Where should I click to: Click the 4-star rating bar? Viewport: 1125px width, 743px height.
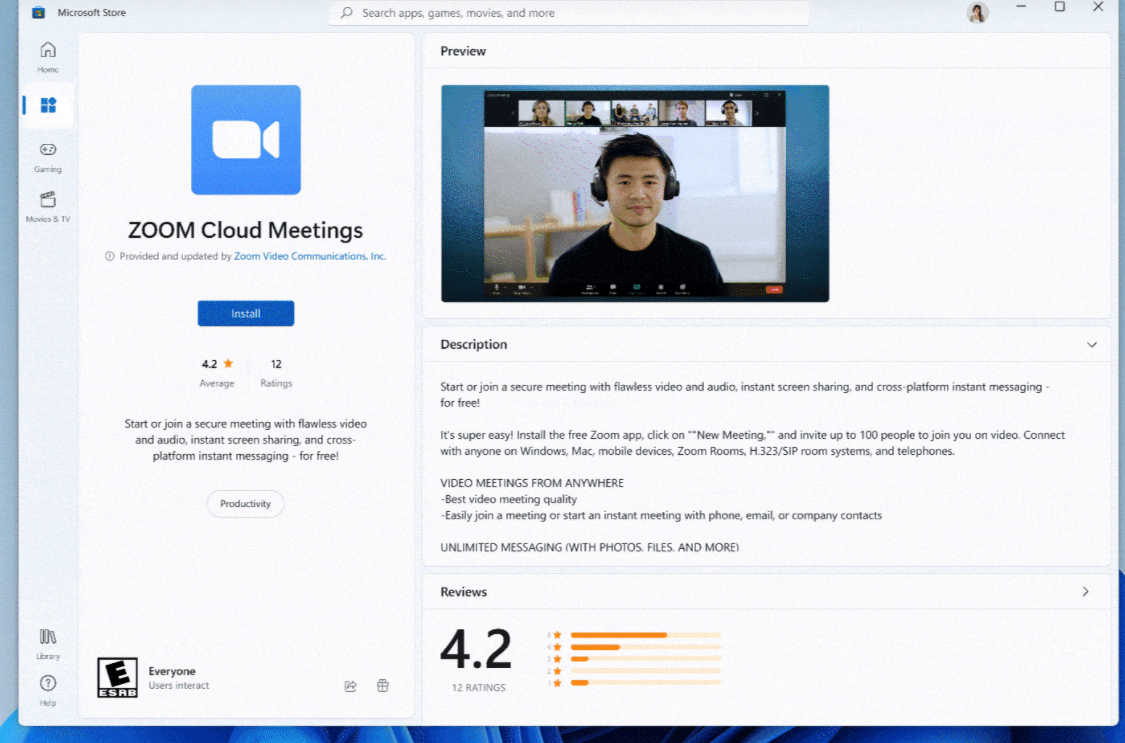(646, 647)
